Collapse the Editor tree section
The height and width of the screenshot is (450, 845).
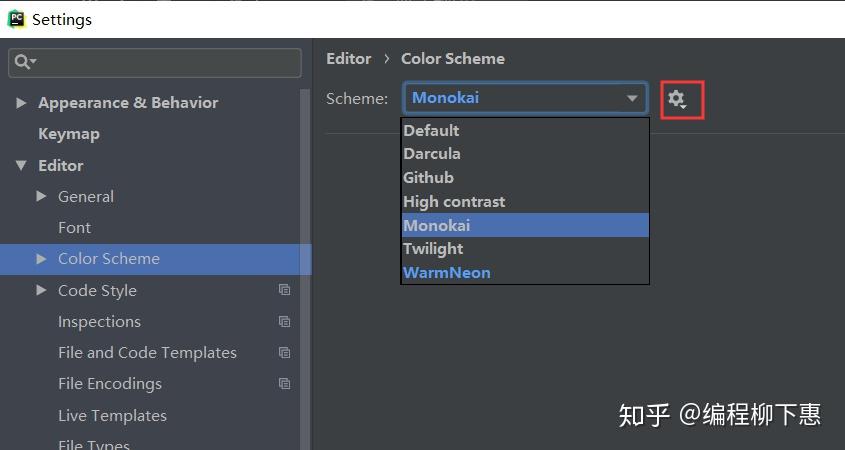21,166
